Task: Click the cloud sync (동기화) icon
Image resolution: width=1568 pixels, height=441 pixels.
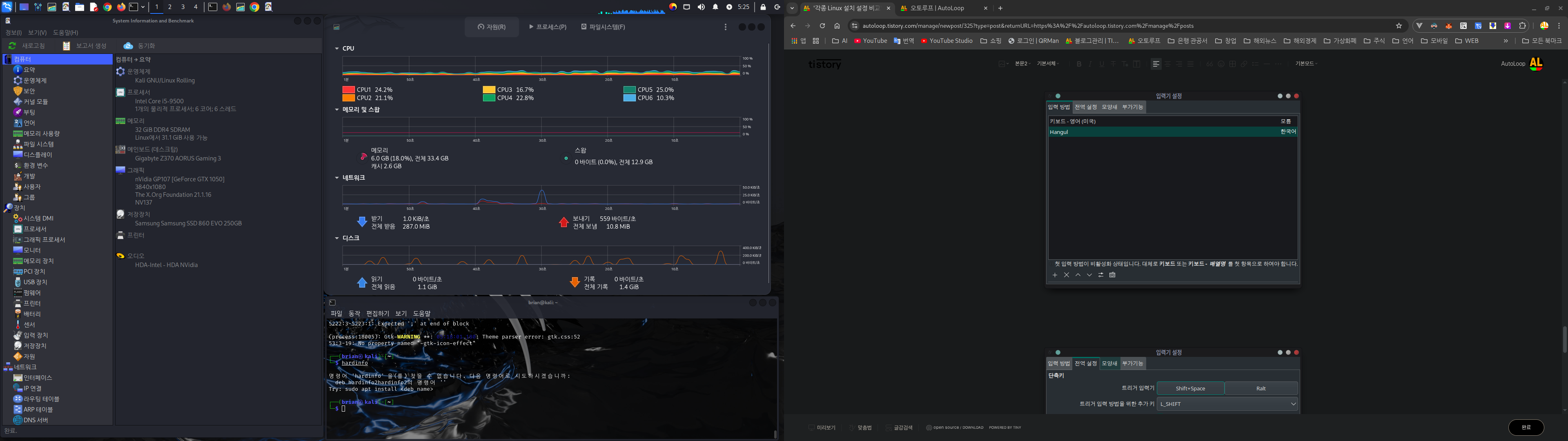Action: coord(128,46)
